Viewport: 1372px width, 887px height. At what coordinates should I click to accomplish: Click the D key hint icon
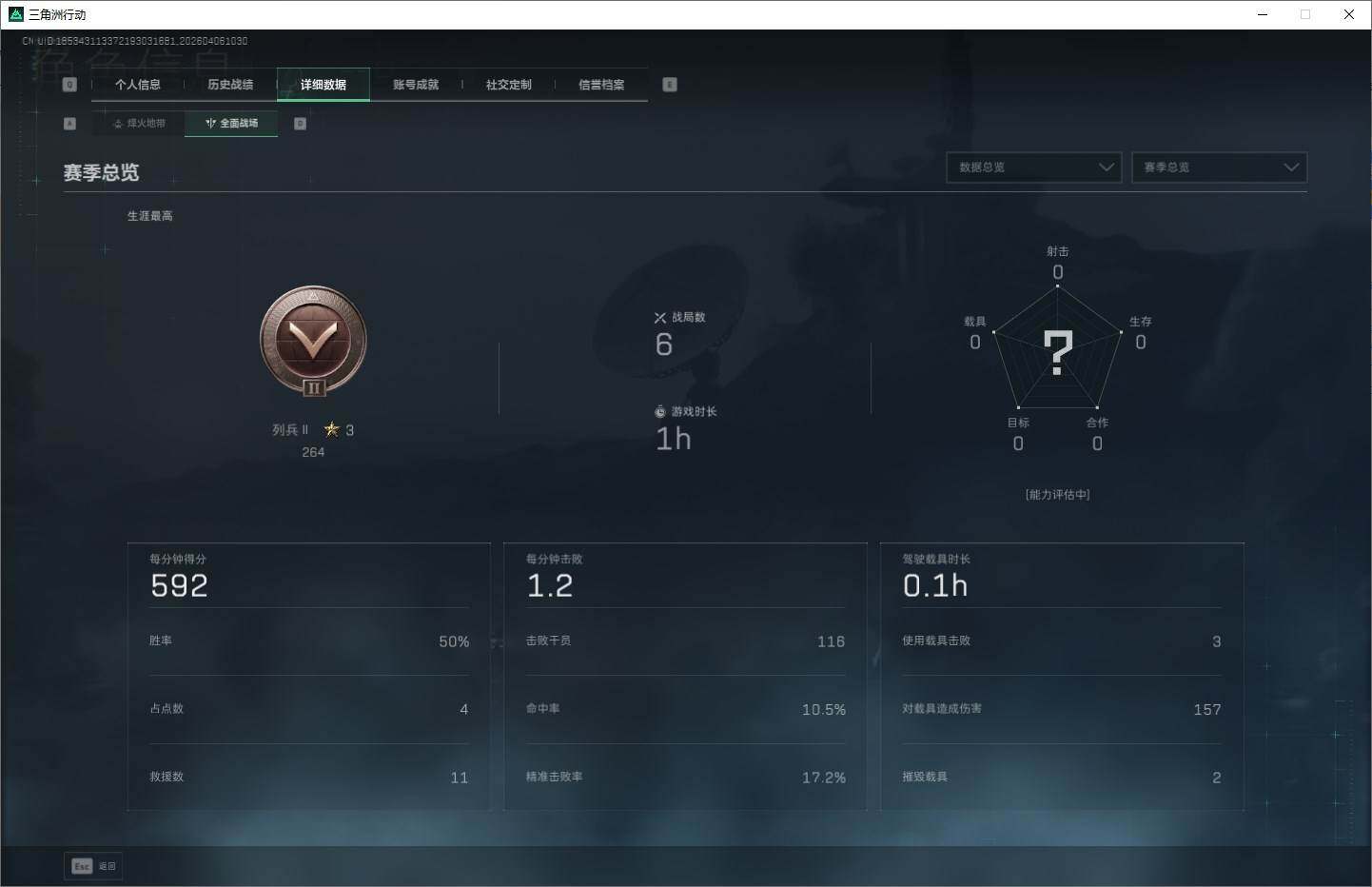tap(301, 124)
